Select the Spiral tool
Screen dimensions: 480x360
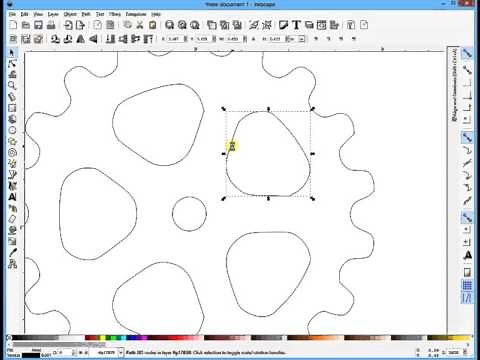12,153
